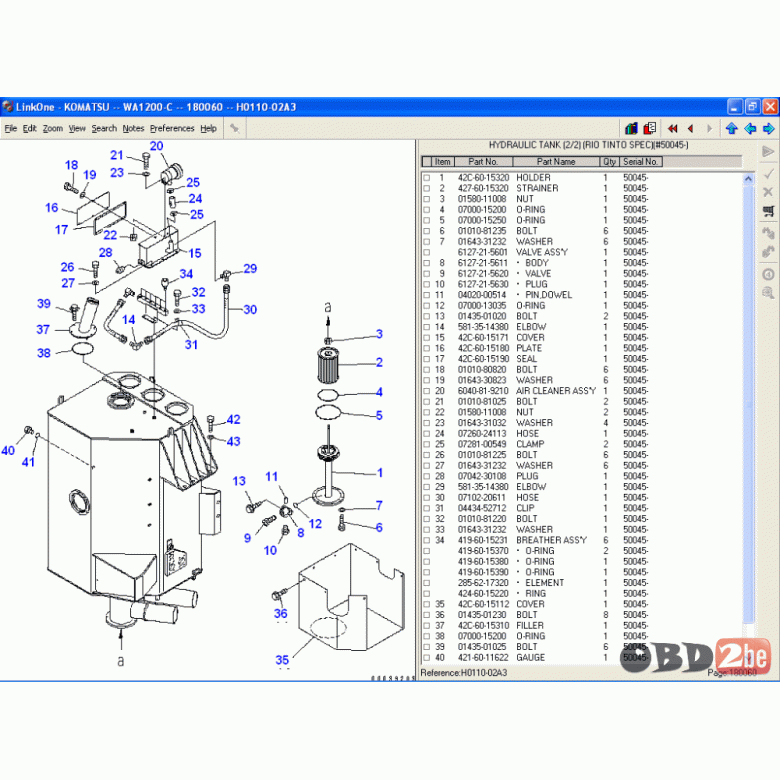The width and height of the screenshot is (780, 780).
Task: Select part number 04434-52712 CLIP
Action: 482,508
